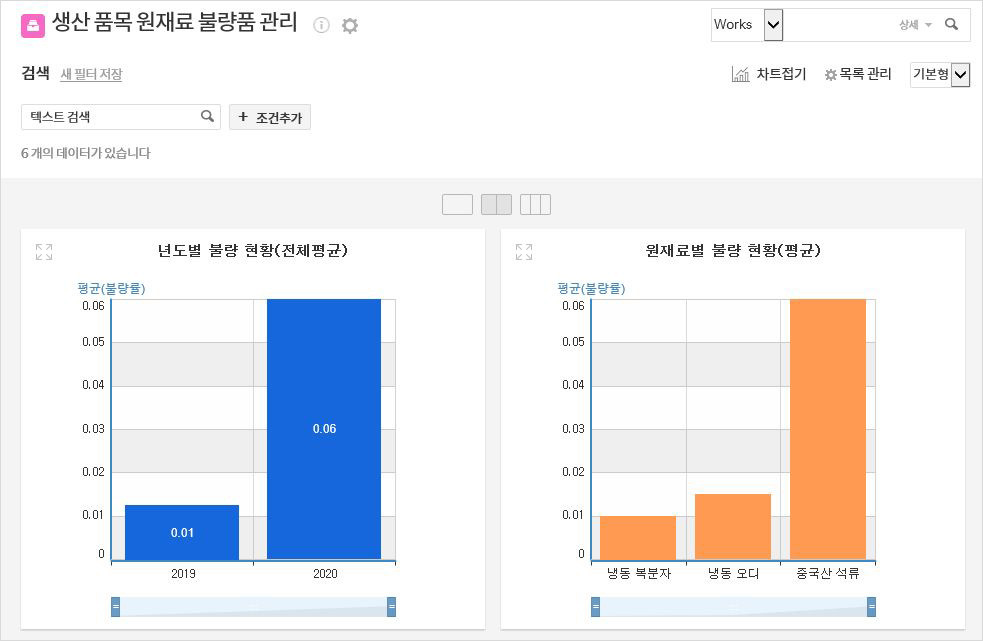Viewport: 983px width, 641px height.
Task: Expand the 상세 search options
Action: tap(914, 25)
